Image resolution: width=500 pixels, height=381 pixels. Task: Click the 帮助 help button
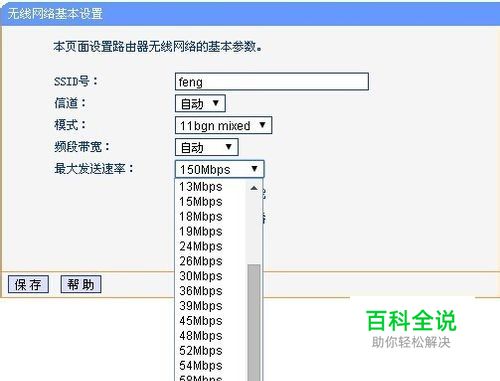click(x=81, y=284)
